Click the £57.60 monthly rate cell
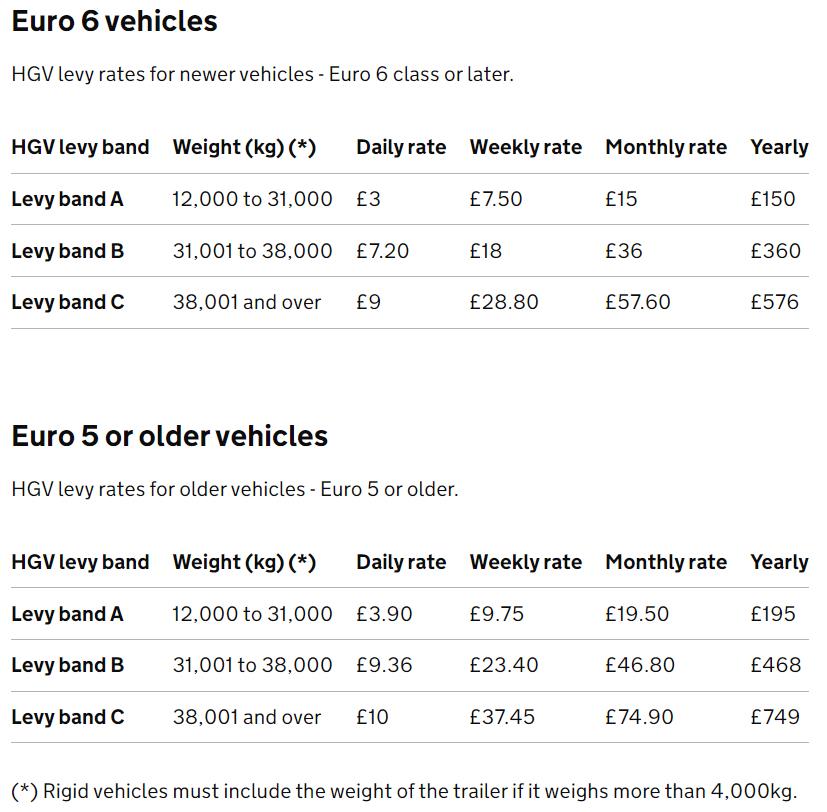Viewport: 827px width, 812px height. coord(638,302)
